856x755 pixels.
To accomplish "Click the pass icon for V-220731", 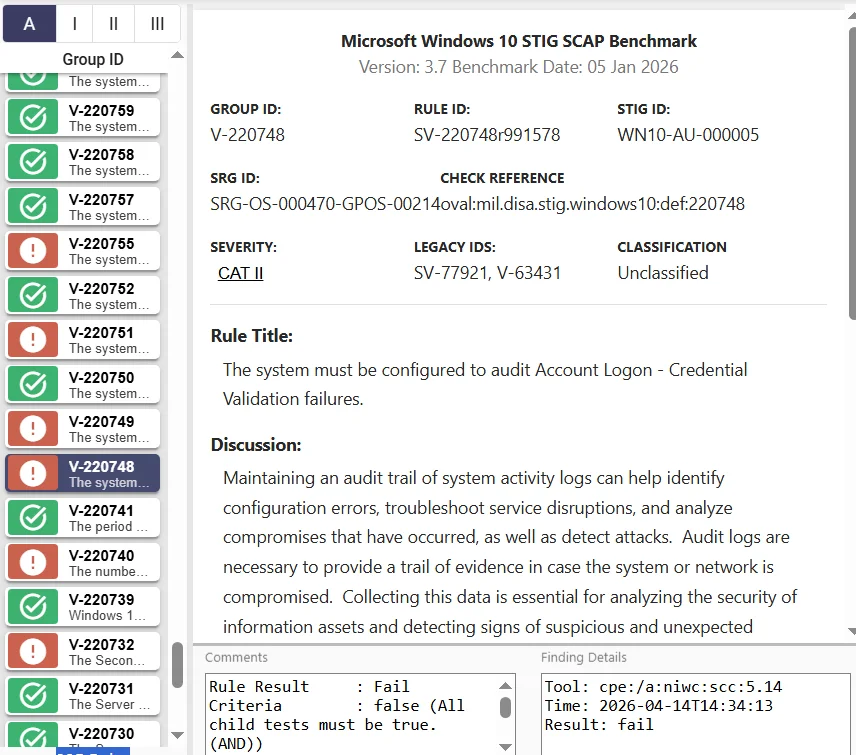I will [33, 695].
